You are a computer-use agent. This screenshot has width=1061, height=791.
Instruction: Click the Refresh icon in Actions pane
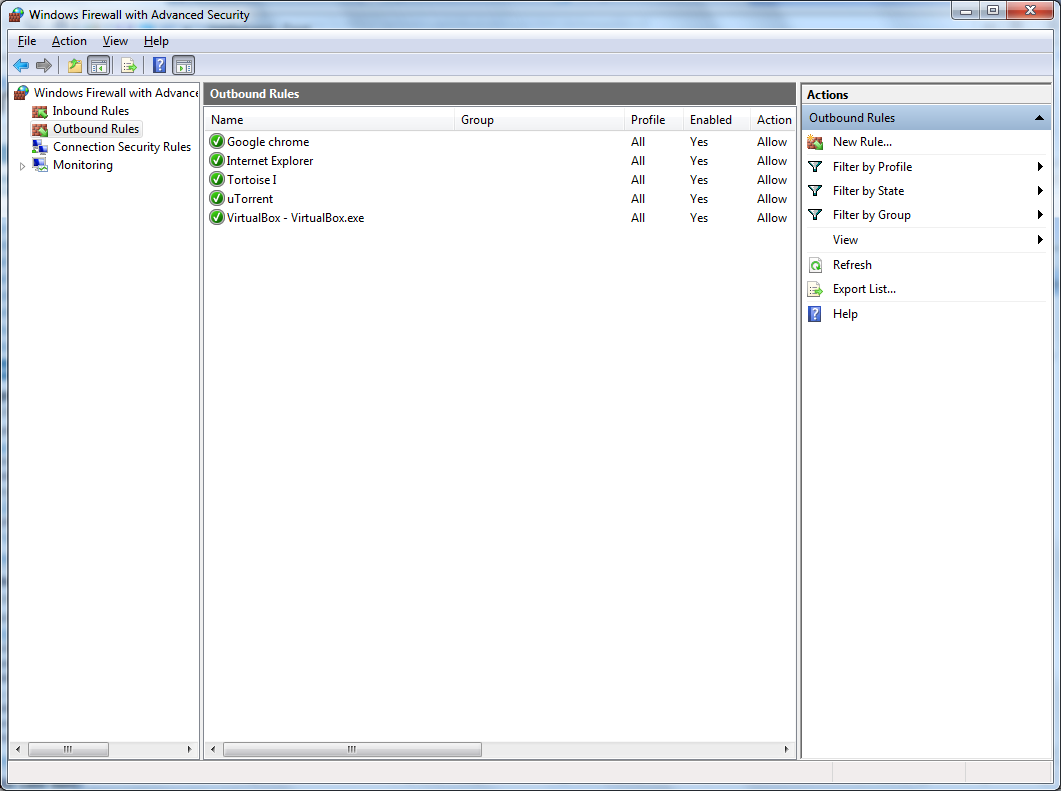coord(815,265)
